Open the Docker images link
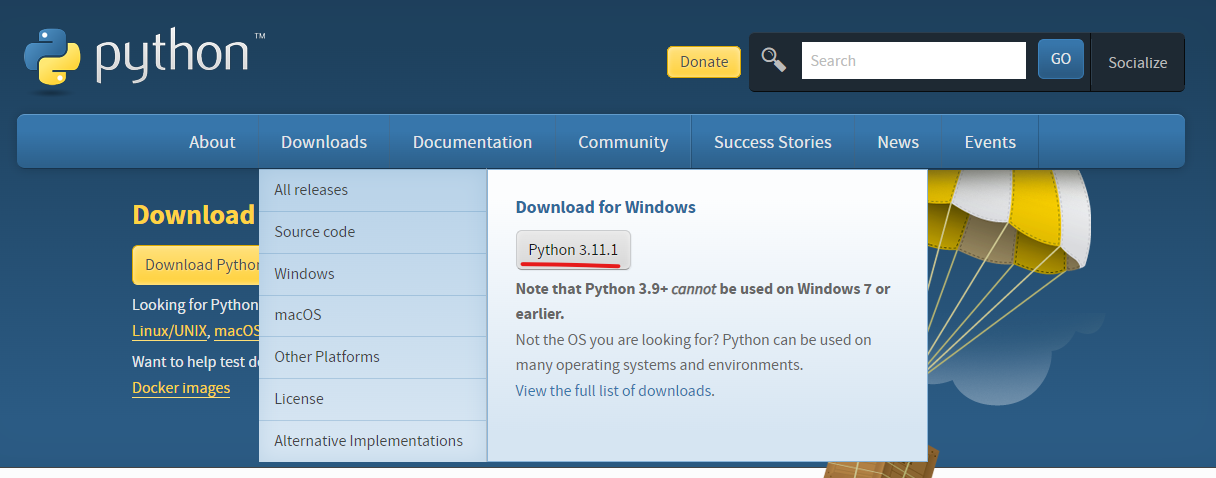This screenshot has height=478, width=1216. [x=181, y=388]
